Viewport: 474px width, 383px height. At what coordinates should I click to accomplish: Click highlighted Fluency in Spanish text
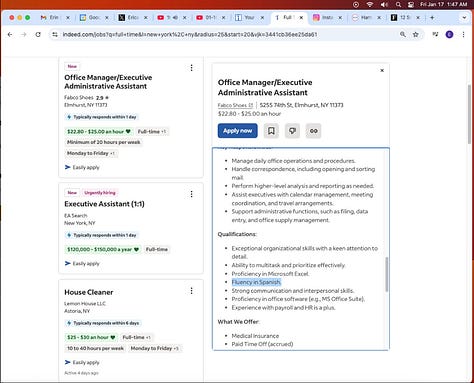coord(256,282)
